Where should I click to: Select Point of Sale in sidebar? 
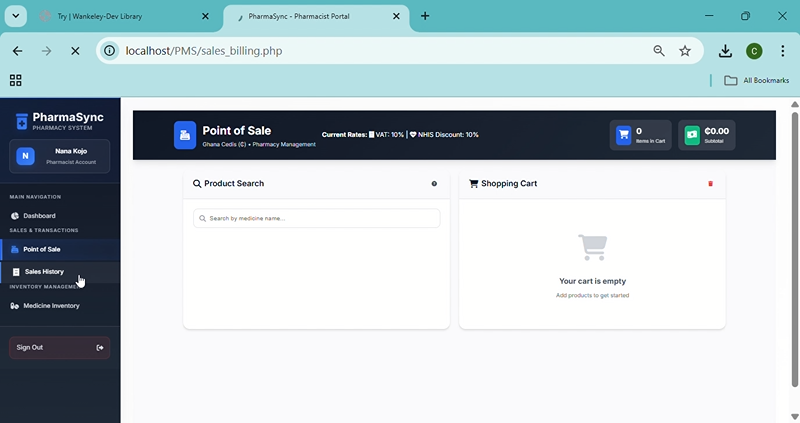pyautogui.click(x=60, y=250)
